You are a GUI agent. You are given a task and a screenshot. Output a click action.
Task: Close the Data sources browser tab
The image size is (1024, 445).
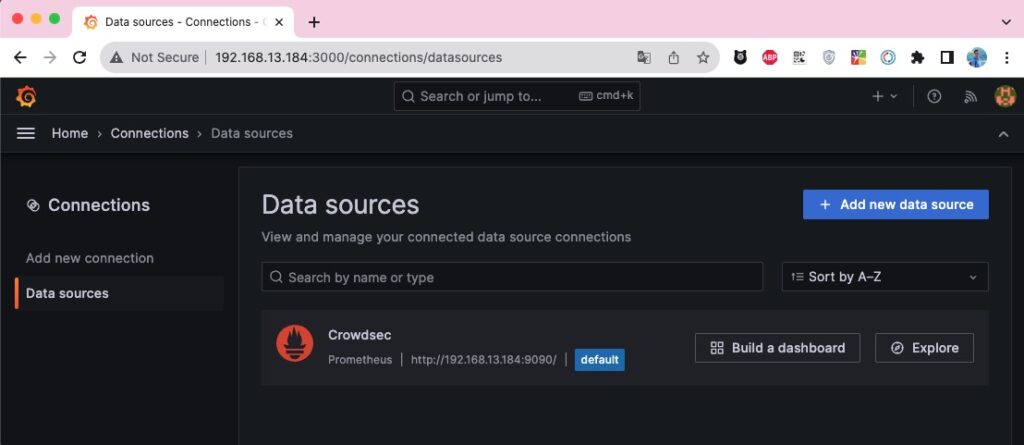pyautogui.click(x=279, y=22)
